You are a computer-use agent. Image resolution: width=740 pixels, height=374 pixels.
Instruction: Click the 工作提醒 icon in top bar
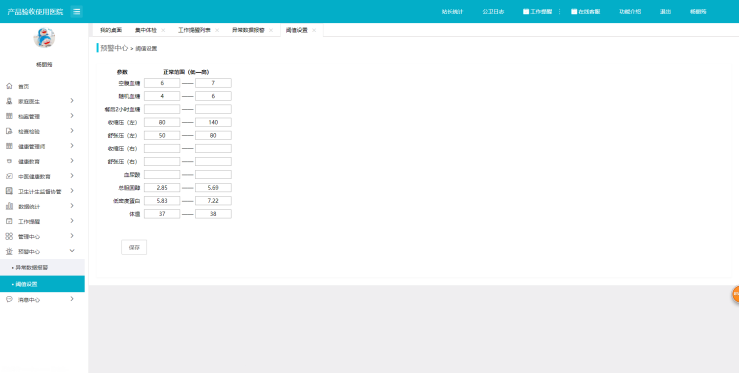coord(526,11)
